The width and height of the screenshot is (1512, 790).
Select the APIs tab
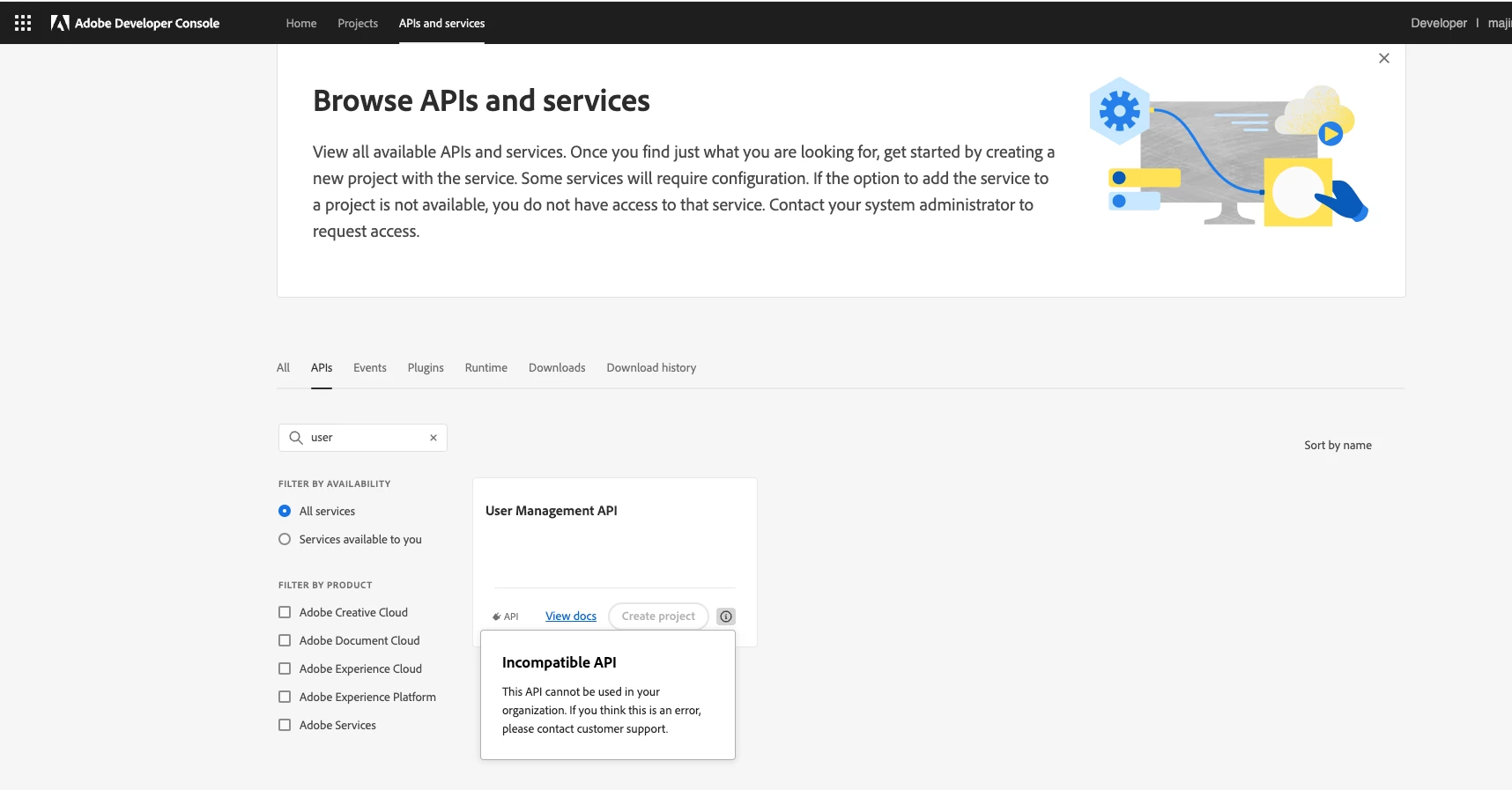(322, 368)
